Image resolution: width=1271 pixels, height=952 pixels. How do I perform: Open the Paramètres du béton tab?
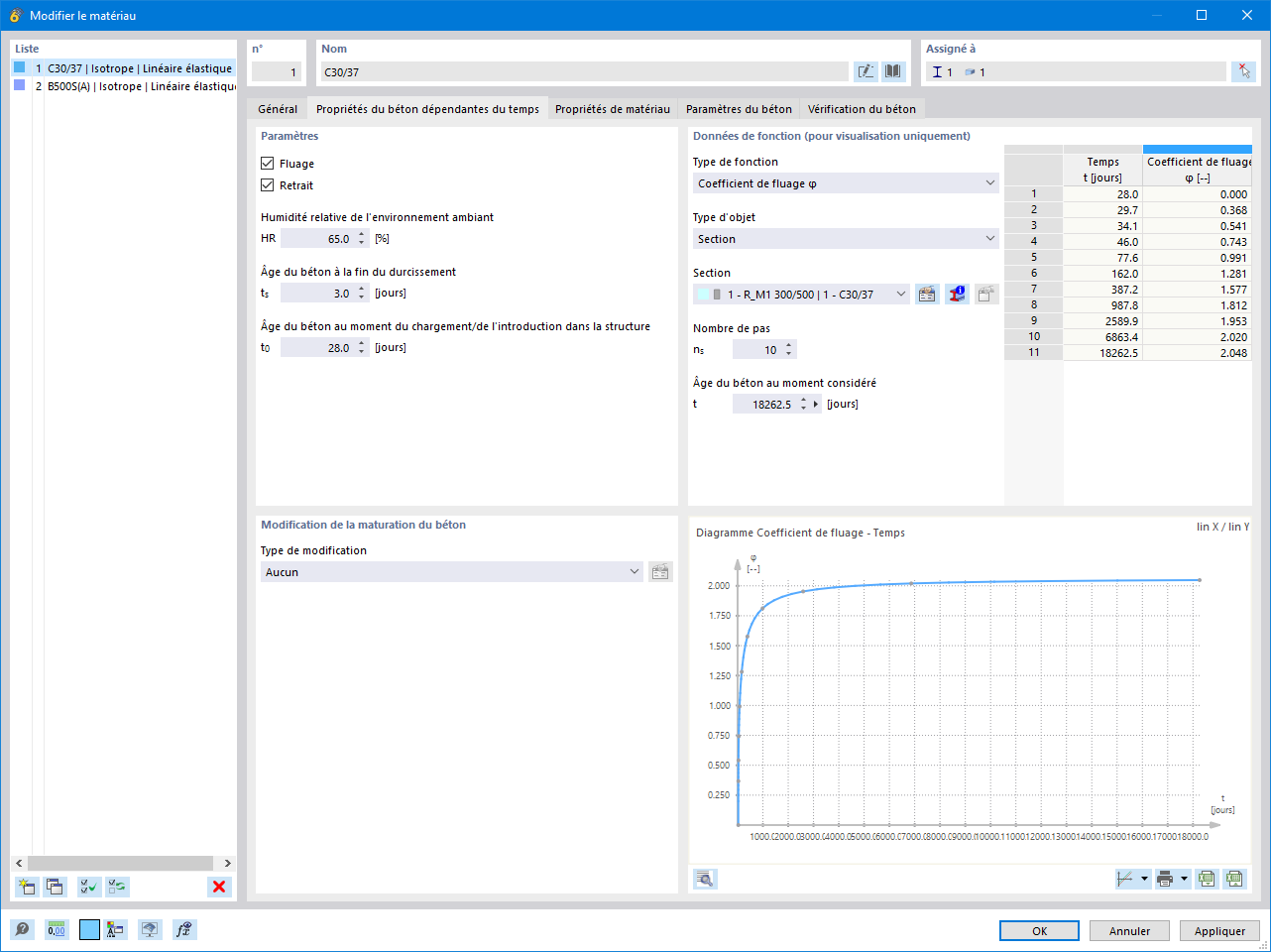click(x=739, y=109)
